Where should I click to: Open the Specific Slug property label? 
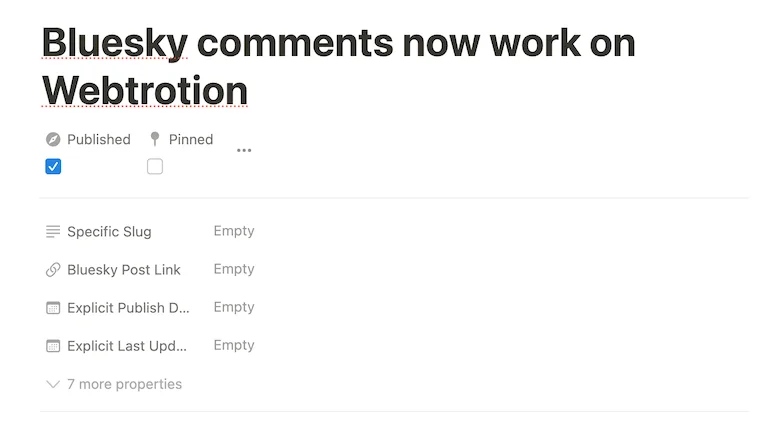(109, 232)
